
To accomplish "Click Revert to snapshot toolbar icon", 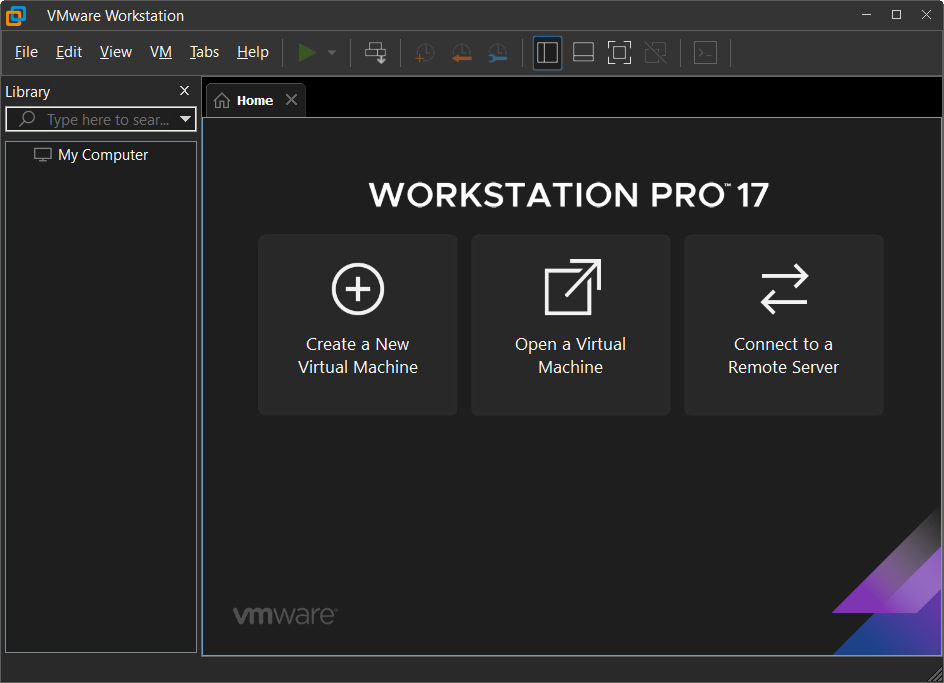I will click(x=462, y=52).
